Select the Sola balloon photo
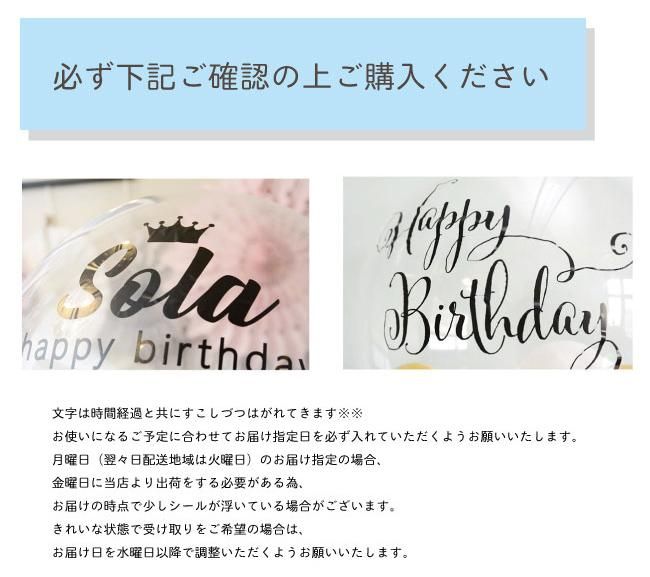Screen dimensions: 650x577 point(165,274)
